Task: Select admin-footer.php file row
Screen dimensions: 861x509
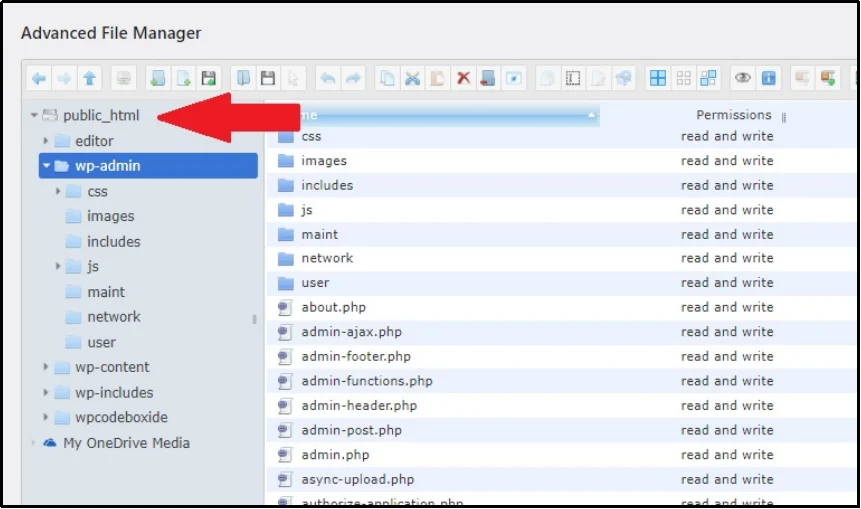Action: coord(560,356)
